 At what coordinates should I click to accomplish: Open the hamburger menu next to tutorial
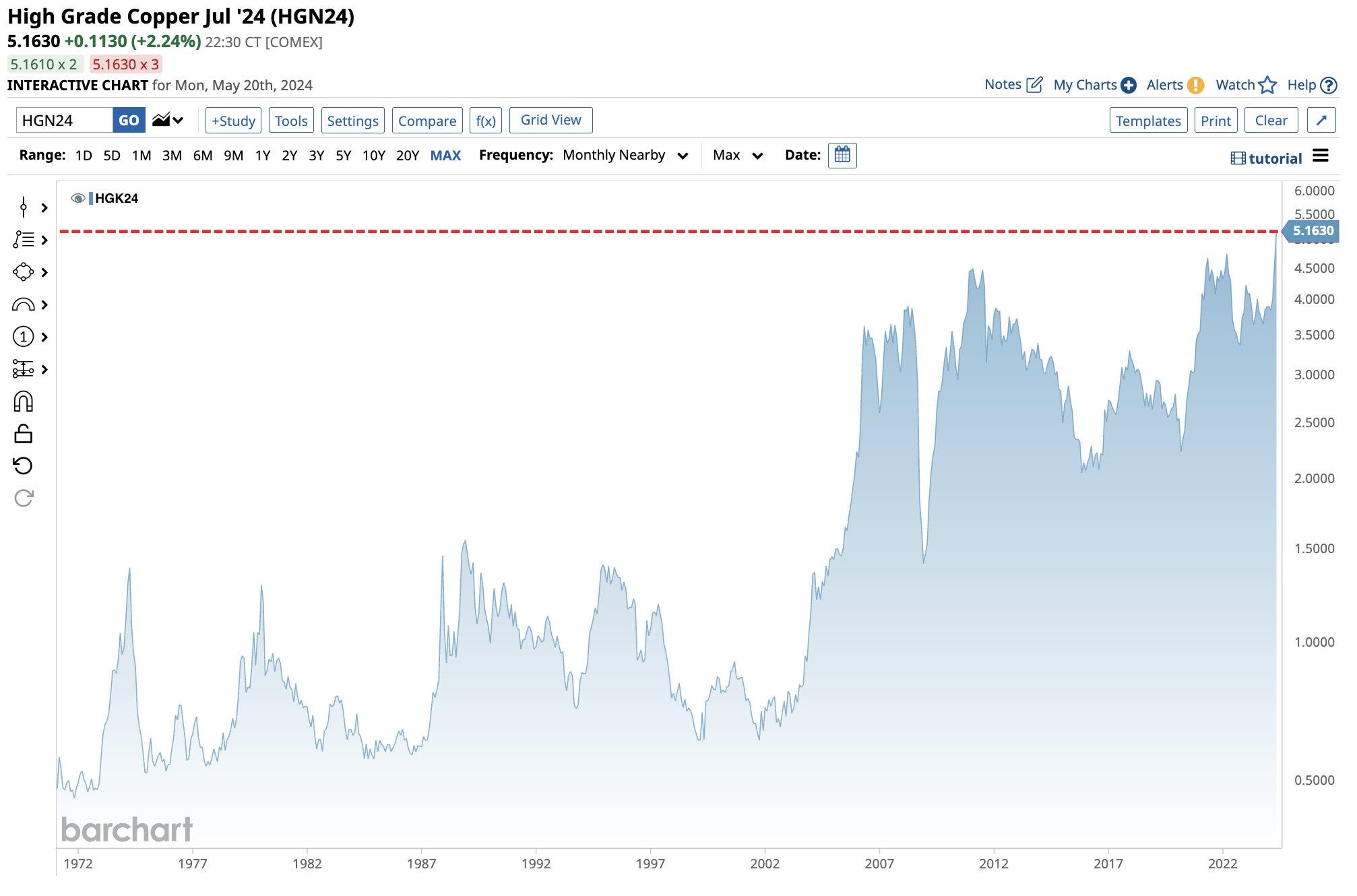coord(1321,156)
